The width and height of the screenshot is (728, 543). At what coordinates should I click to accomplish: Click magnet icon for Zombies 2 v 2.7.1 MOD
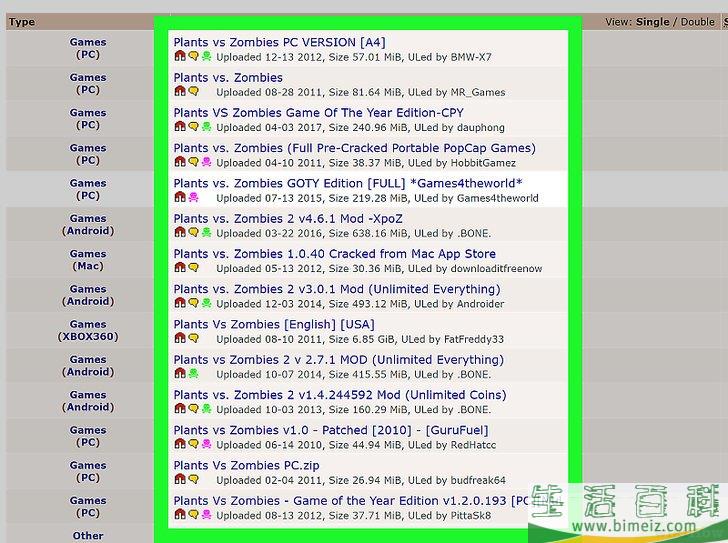180,374
